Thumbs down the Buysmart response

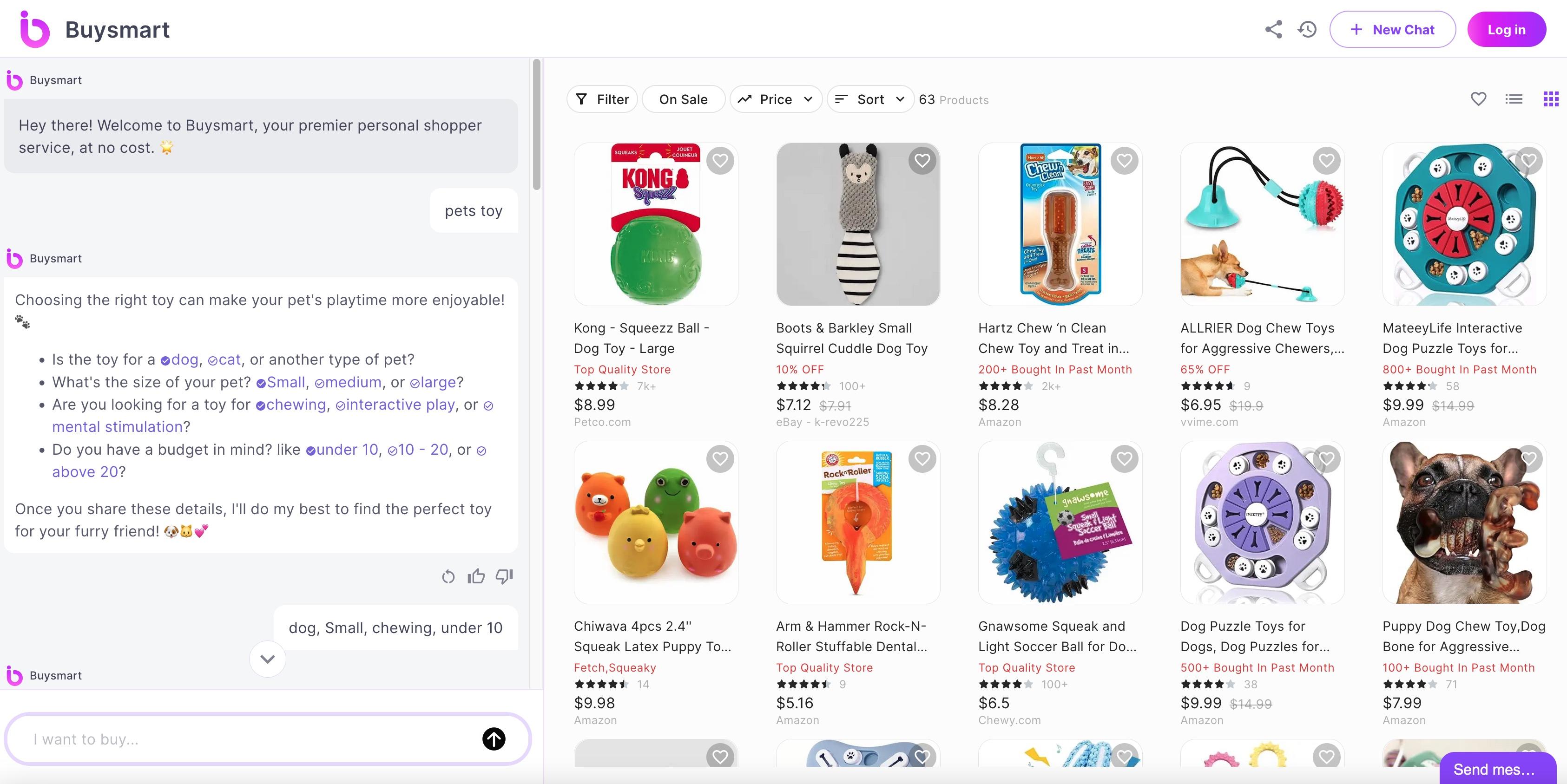tap(504, 576)
